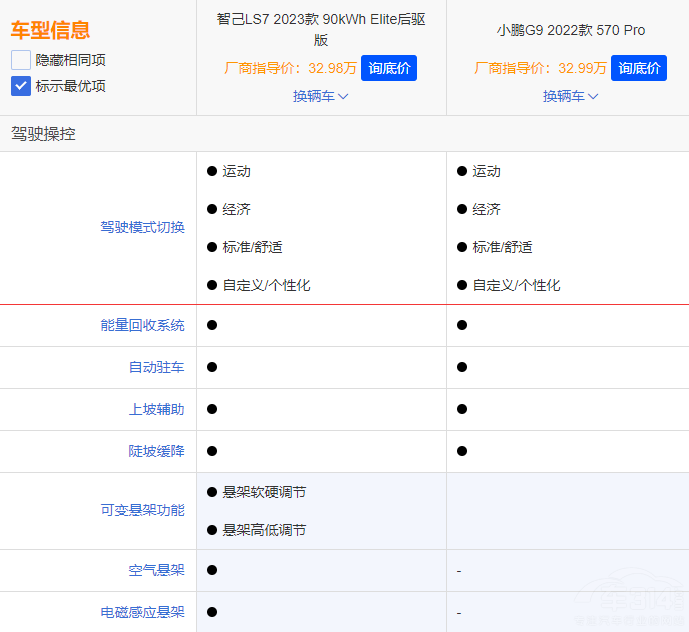Check the 隐藏相同项 checkbox

(x=21, y=60)
